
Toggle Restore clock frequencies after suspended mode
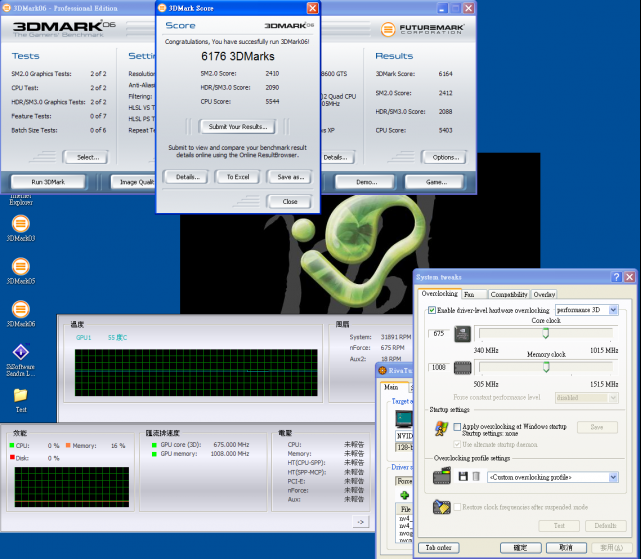pos(457,507)
